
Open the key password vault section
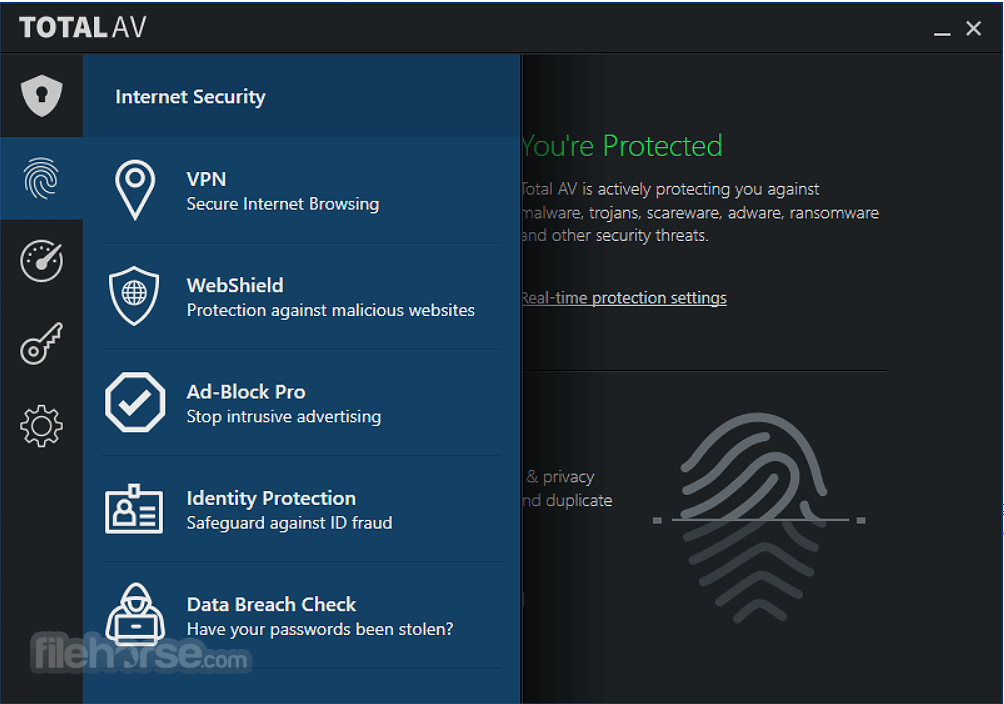tap(42, 343)
